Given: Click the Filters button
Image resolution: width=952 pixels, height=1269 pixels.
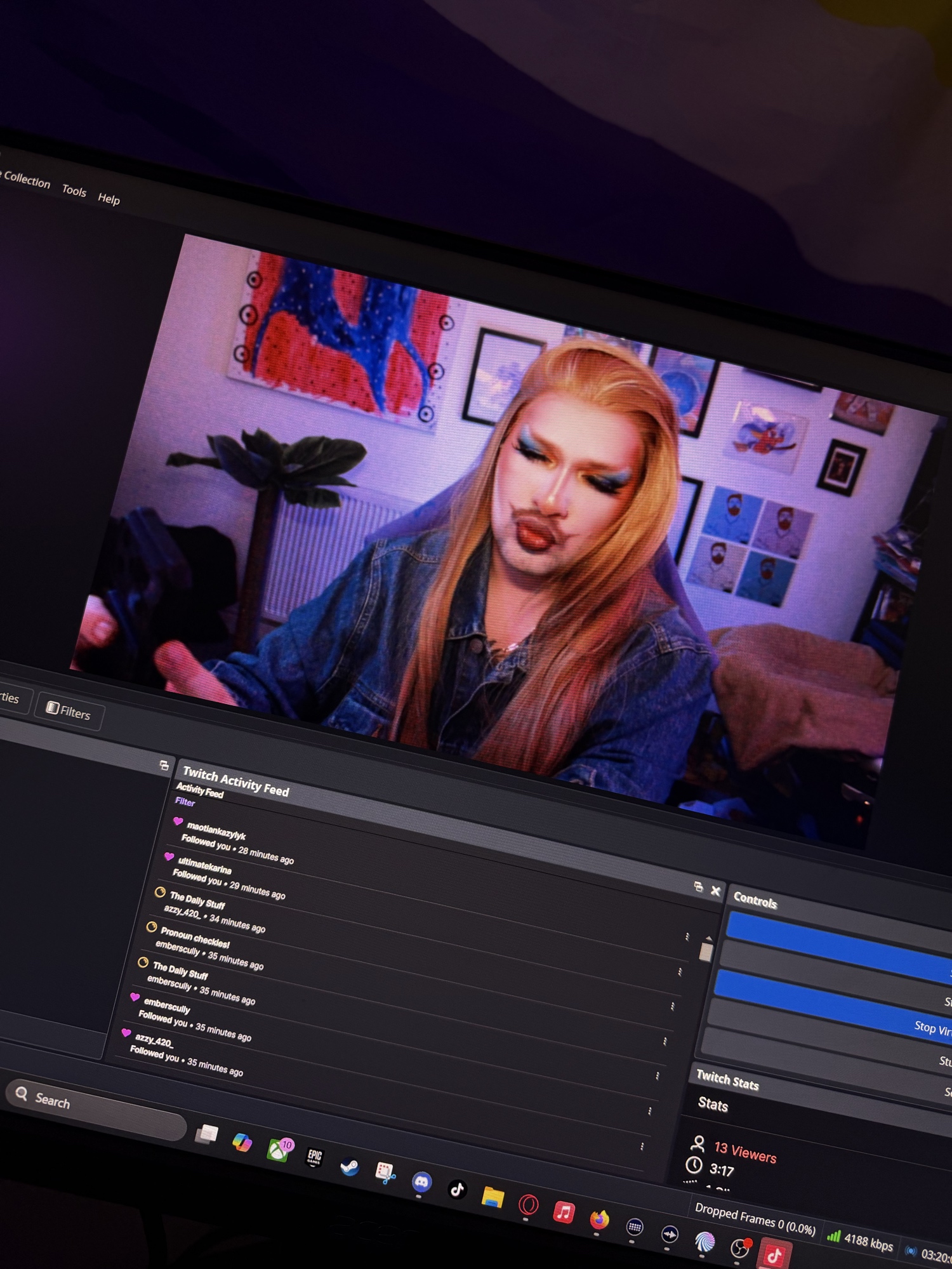Looking at the screenshot, I should click(x=69, y=712).
